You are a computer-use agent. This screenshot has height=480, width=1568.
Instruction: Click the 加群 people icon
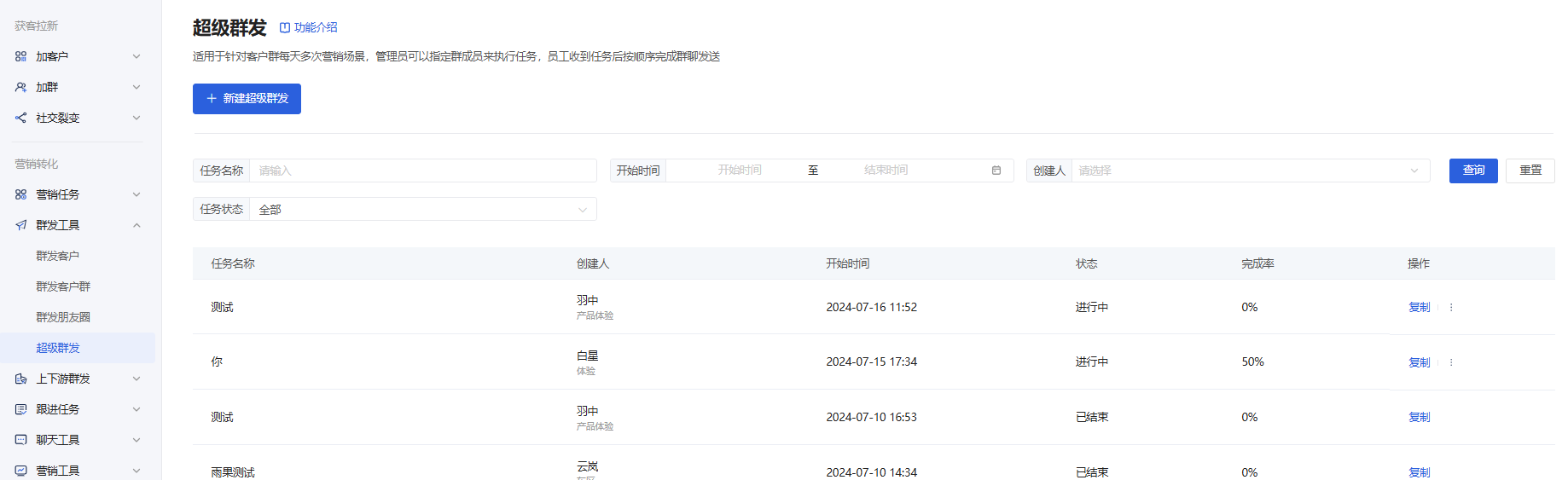(x=20, y=87)
